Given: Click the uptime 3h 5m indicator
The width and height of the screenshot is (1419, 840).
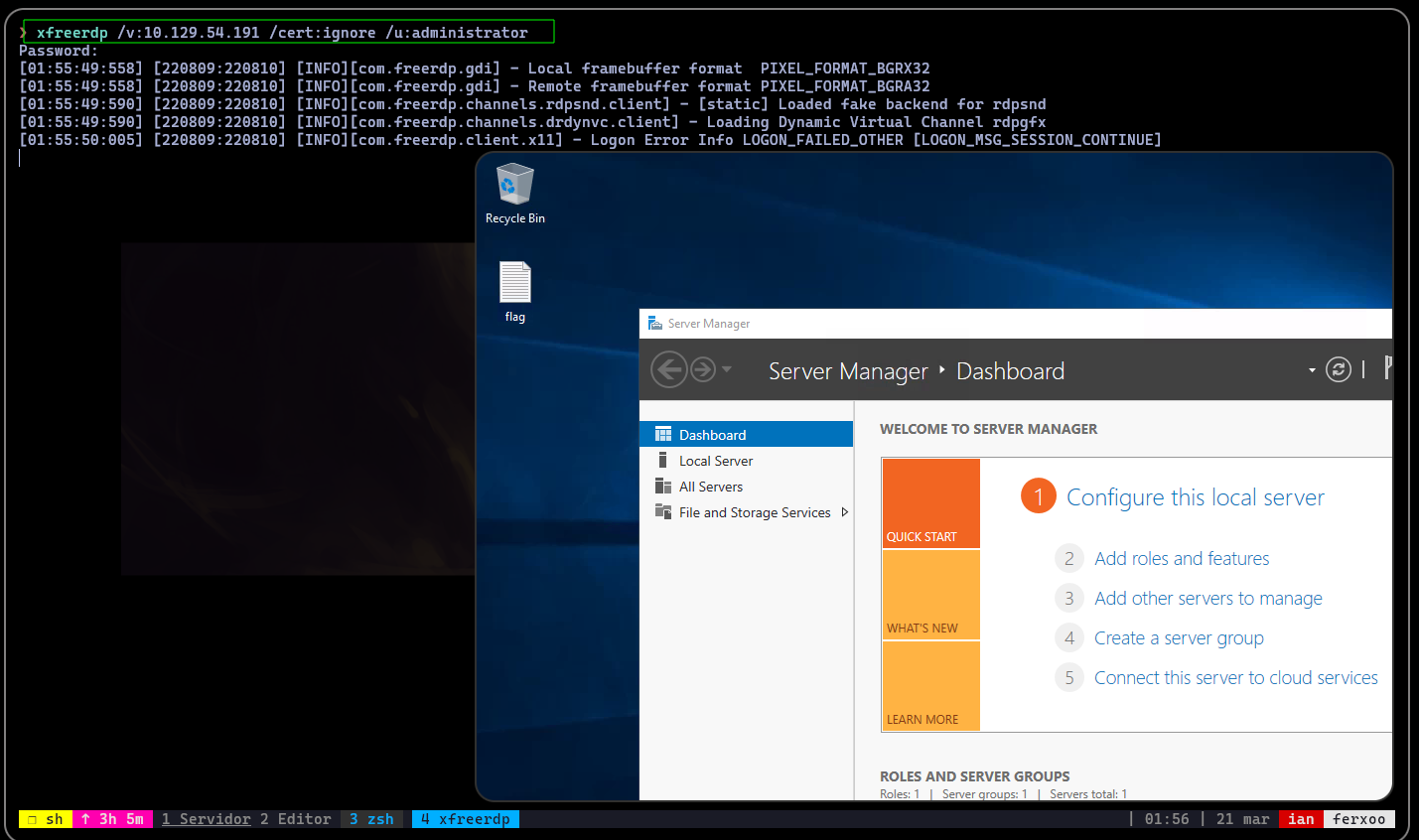Looking at the screenshot, I should [112, 819].
